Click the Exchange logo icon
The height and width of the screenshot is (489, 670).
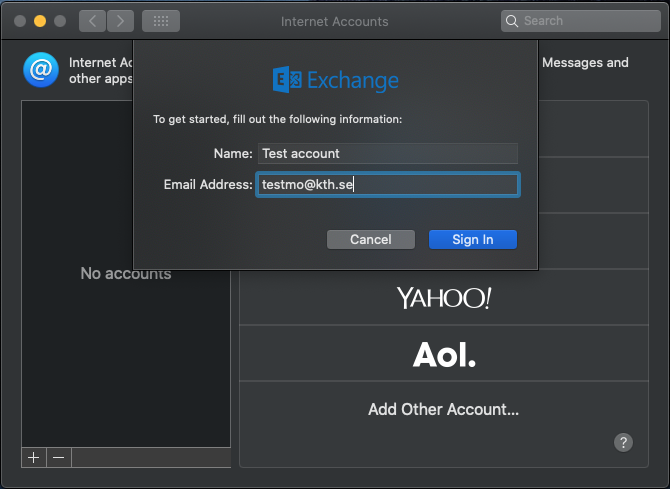(288, 80)
